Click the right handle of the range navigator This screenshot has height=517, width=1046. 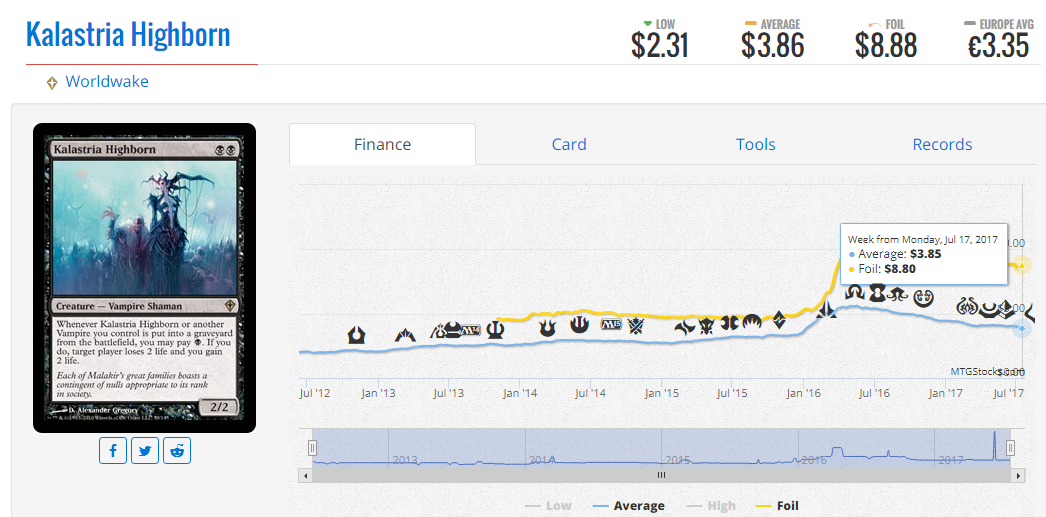click(x=1011, y=448)
